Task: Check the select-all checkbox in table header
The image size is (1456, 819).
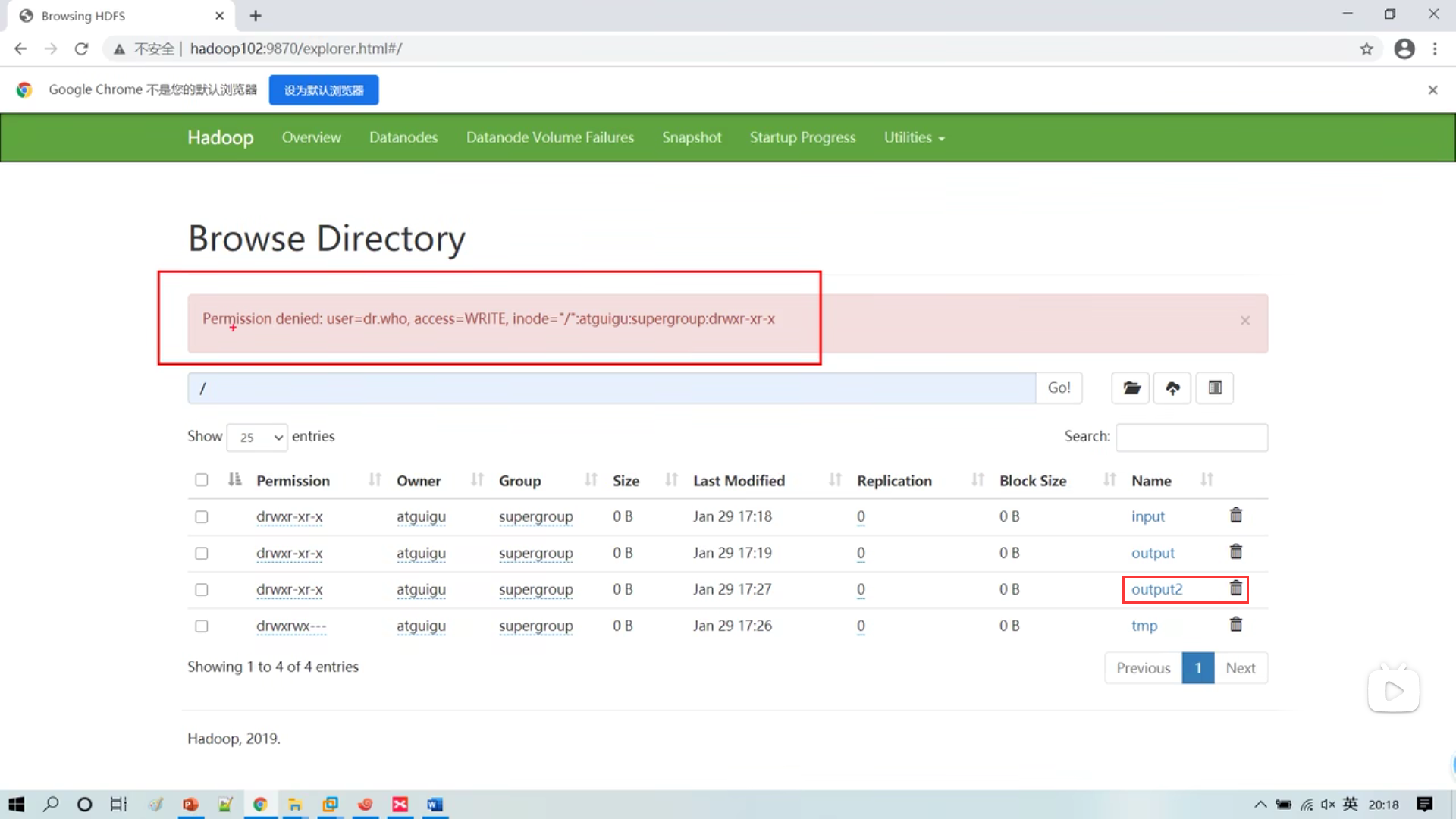Action: 201,480
